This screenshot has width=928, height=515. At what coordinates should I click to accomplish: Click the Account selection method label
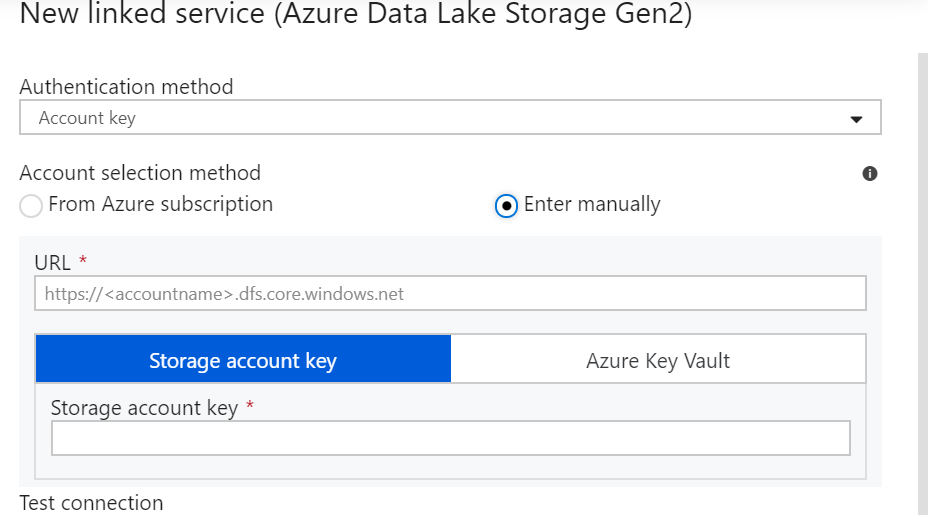point(140,173)
